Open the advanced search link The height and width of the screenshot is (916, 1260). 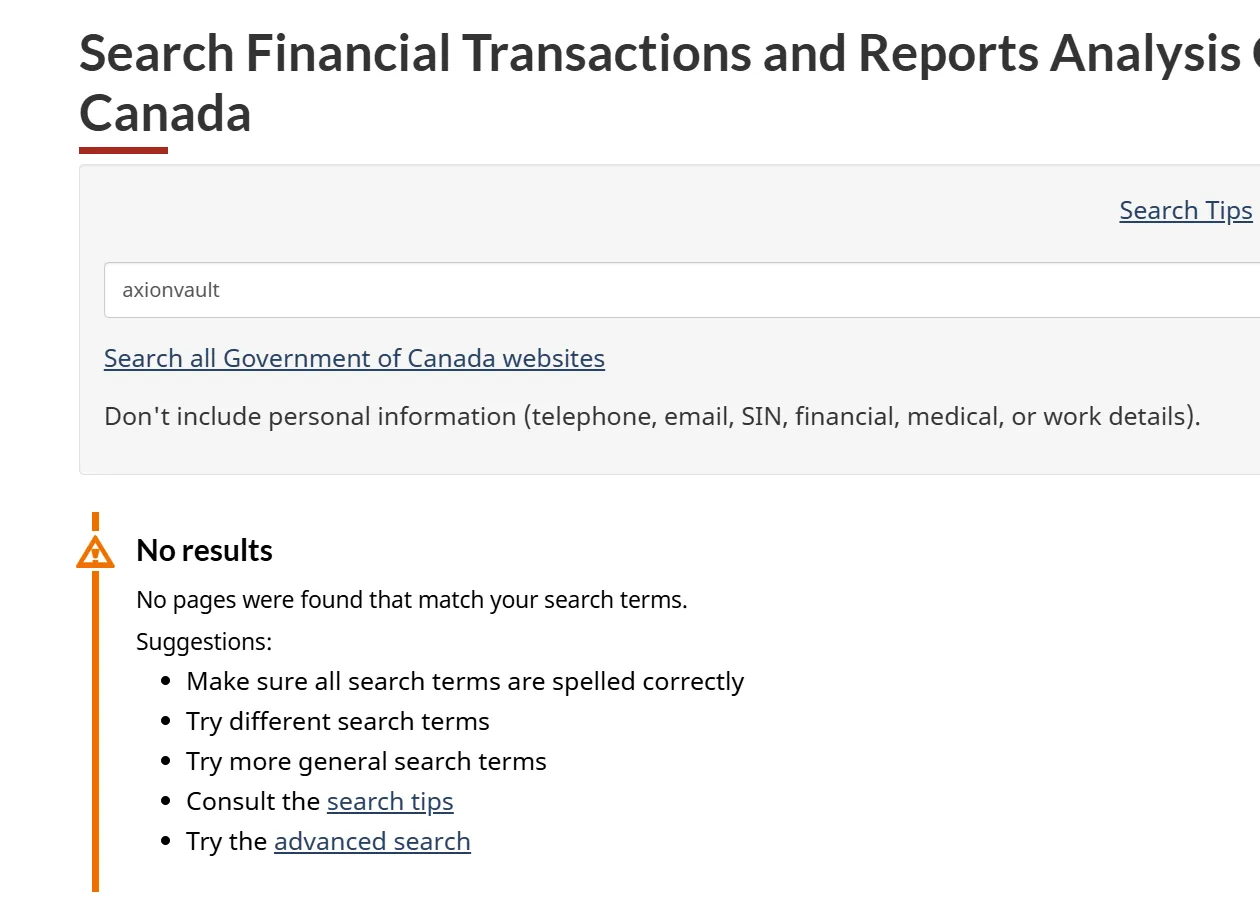click(372, 842)
